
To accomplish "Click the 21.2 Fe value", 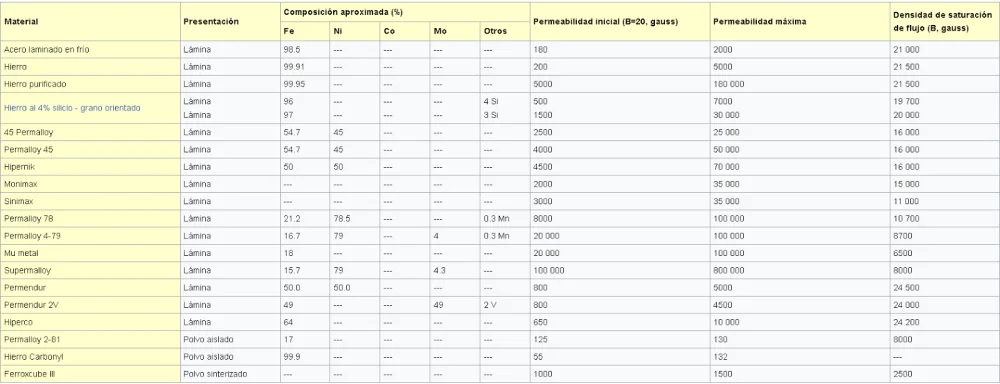I will coord(291,218).
